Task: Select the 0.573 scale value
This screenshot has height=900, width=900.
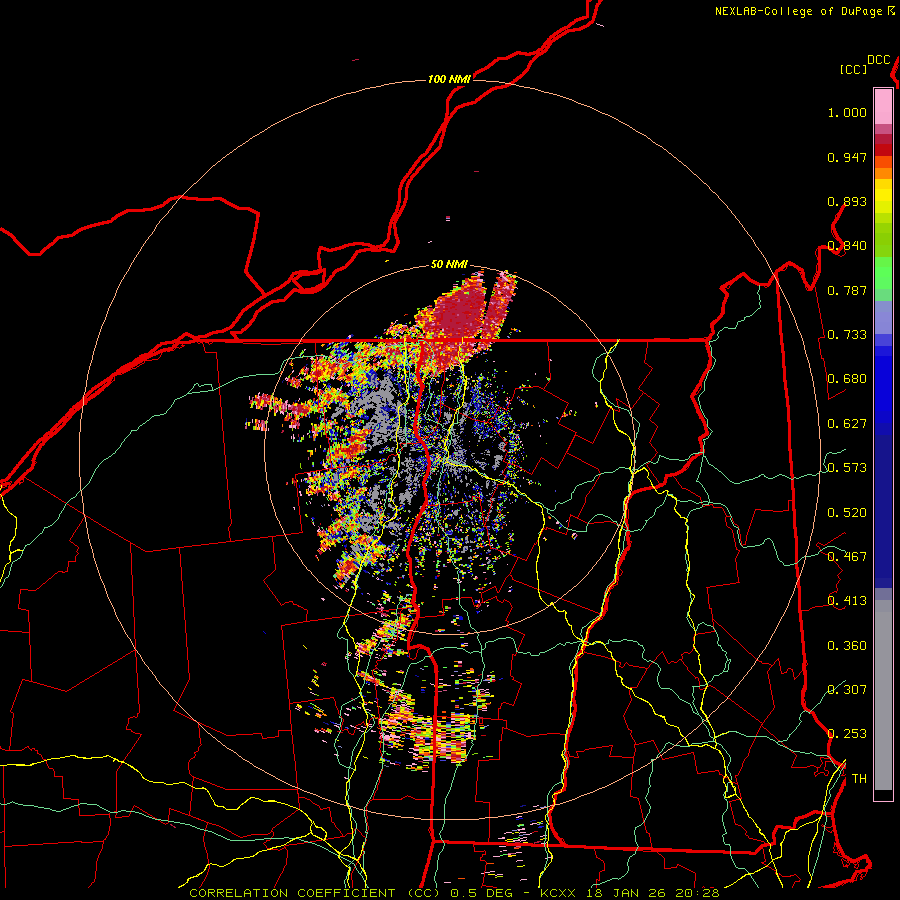Action: point(847,468)
